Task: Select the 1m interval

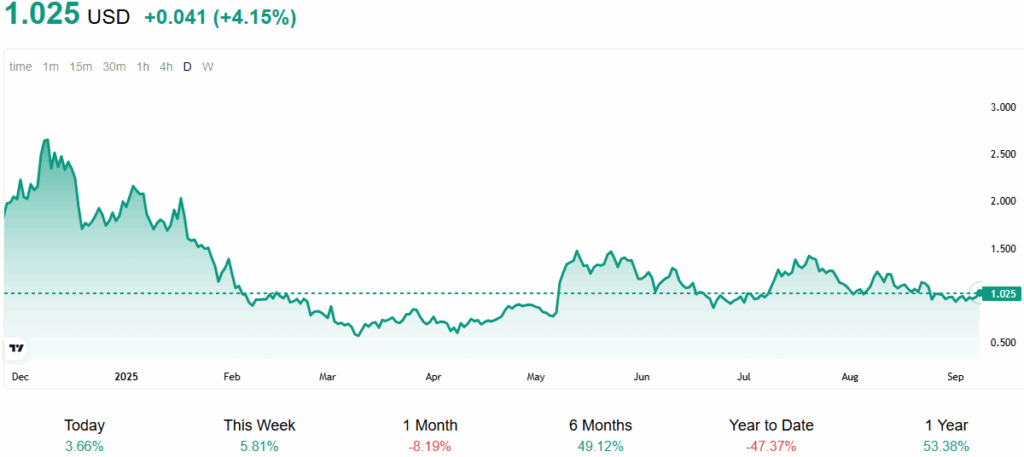Action: [x=50, y=67]
